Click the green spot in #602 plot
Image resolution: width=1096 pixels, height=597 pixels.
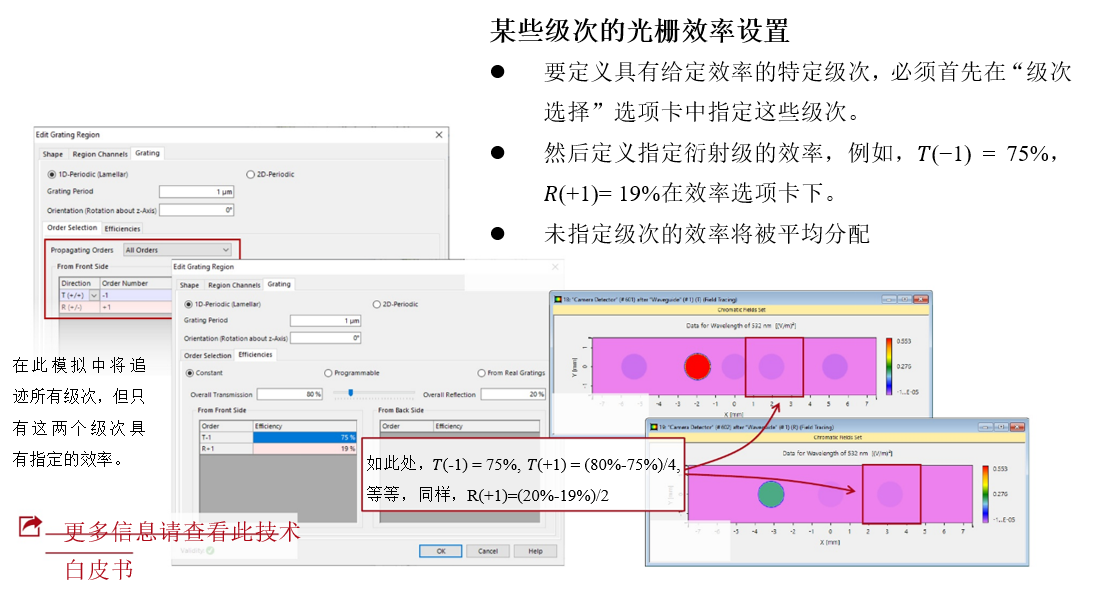click(x=771, y=494)
